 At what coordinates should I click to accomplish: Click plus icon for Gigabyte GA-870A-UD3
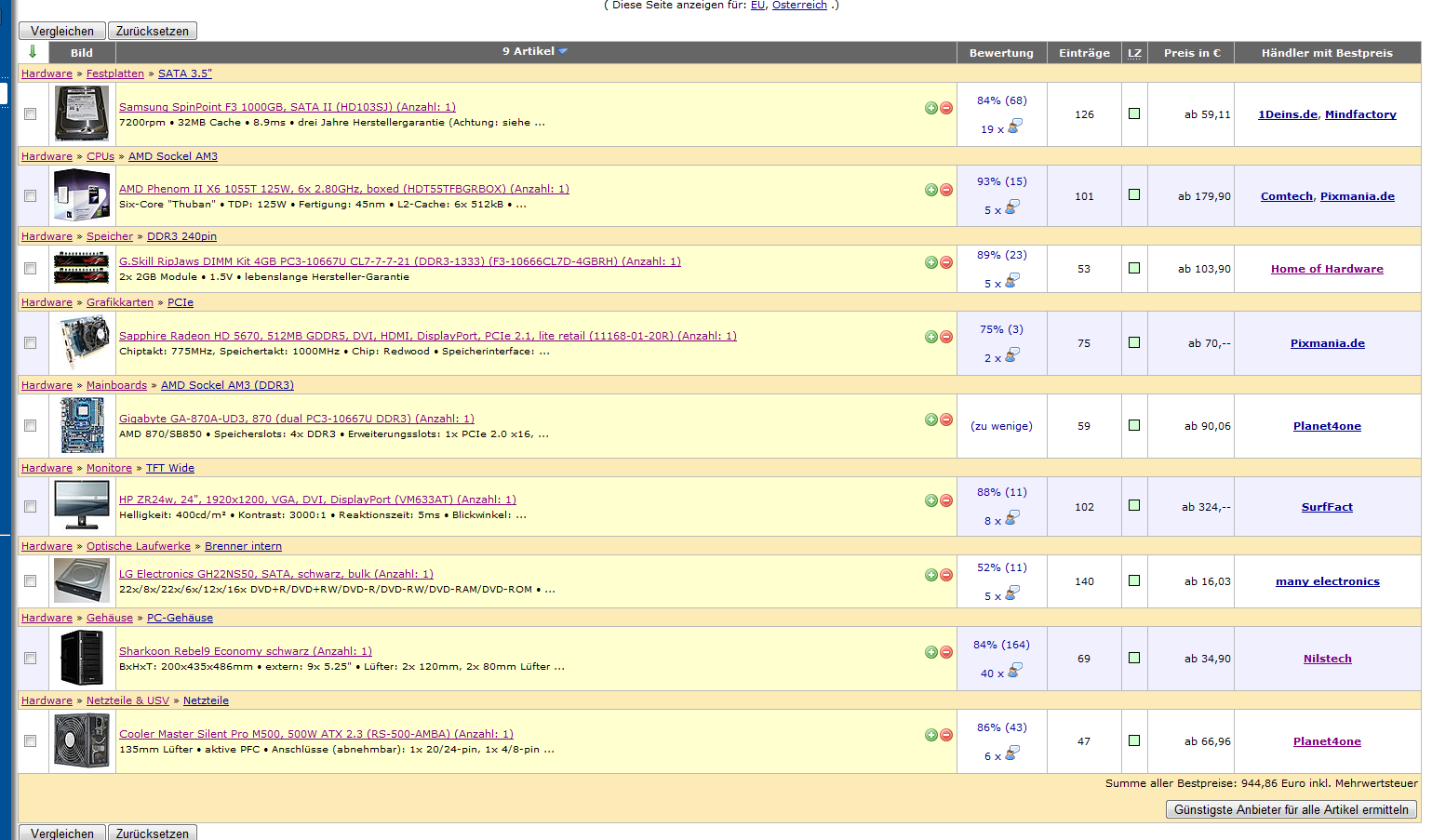[x=931, y=420]
